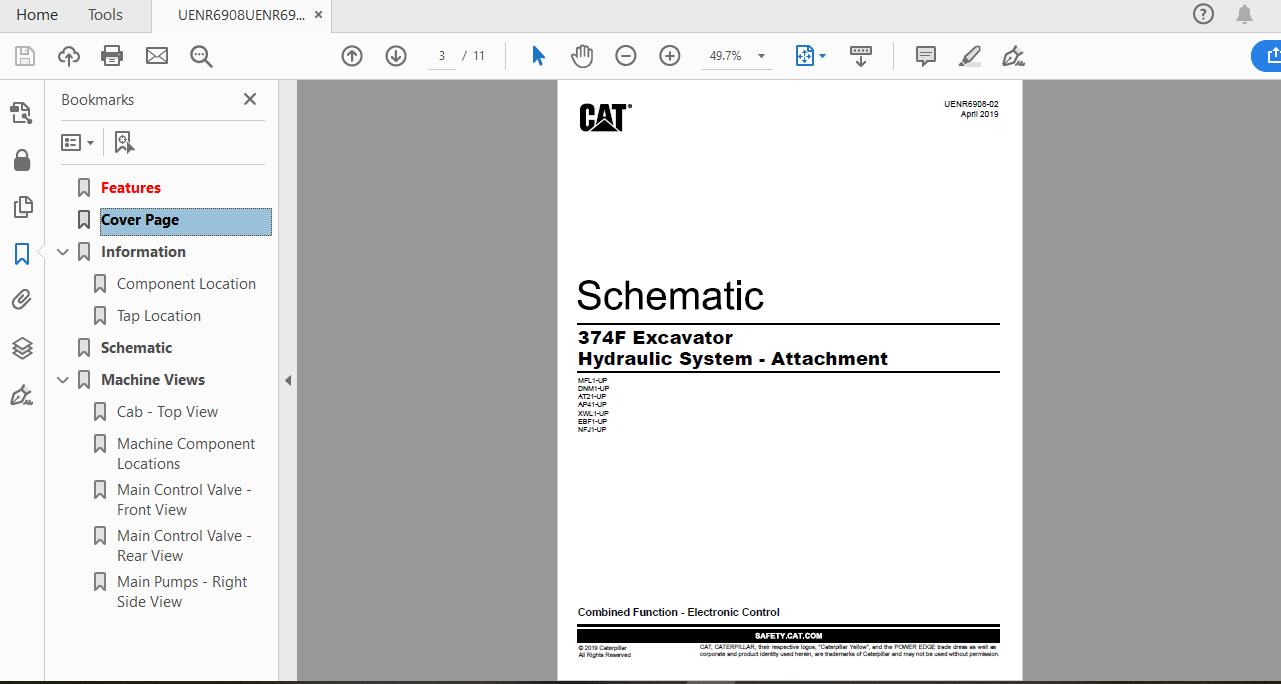1281x684 pixels.
Task: Select the Highlight text pen tool
Action: tap(969, 56)
